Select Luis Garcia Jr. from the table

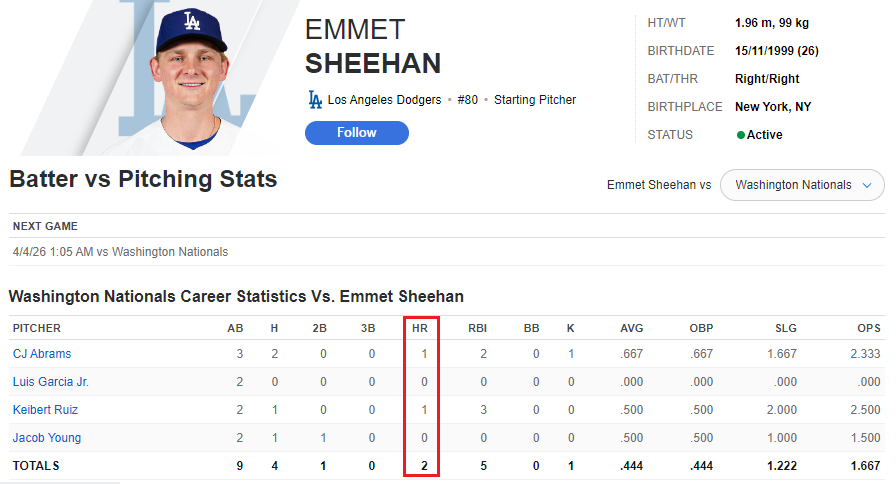tap(51, 382)
